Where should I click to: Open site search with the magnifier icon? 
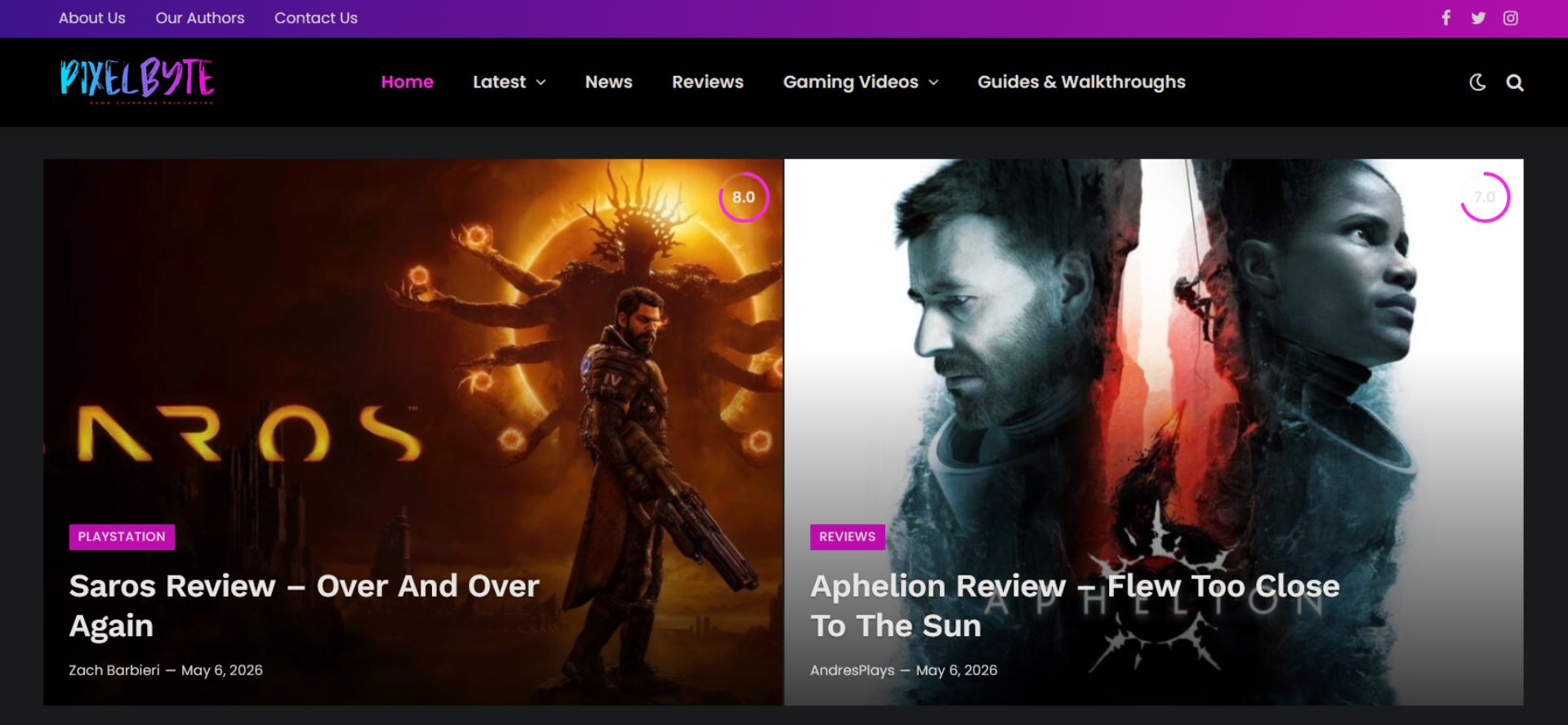click(1515, 82)
